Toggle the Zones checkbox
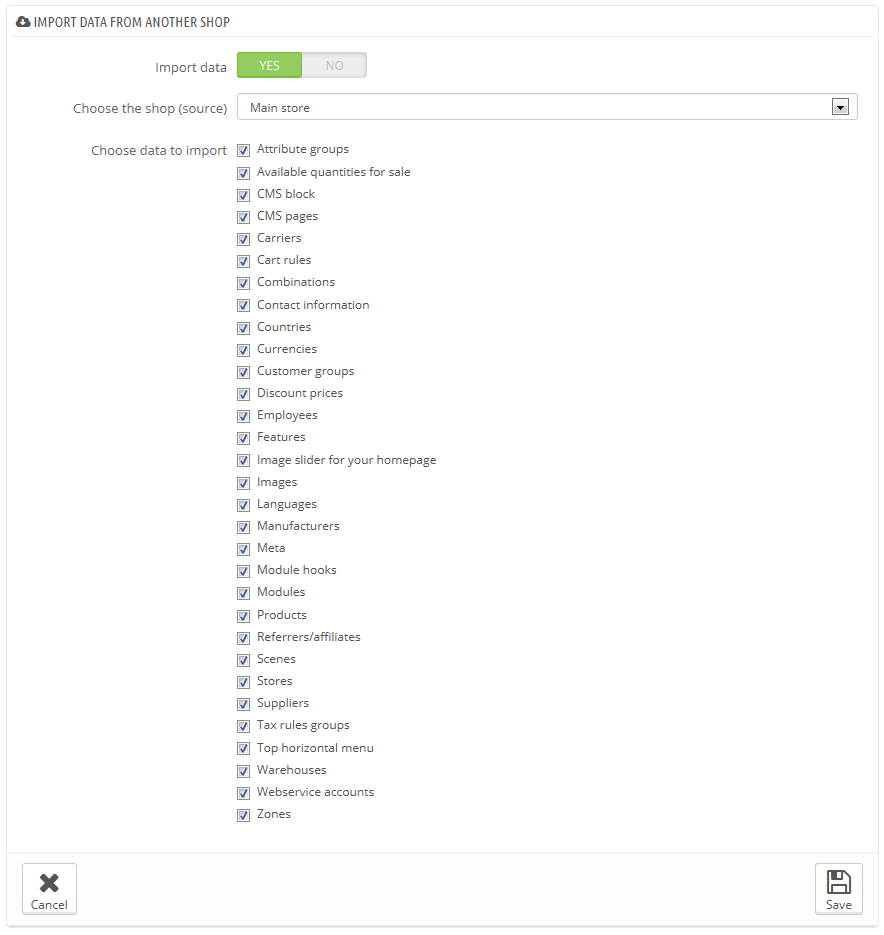 pyautogui.click(x=243, y=815)
